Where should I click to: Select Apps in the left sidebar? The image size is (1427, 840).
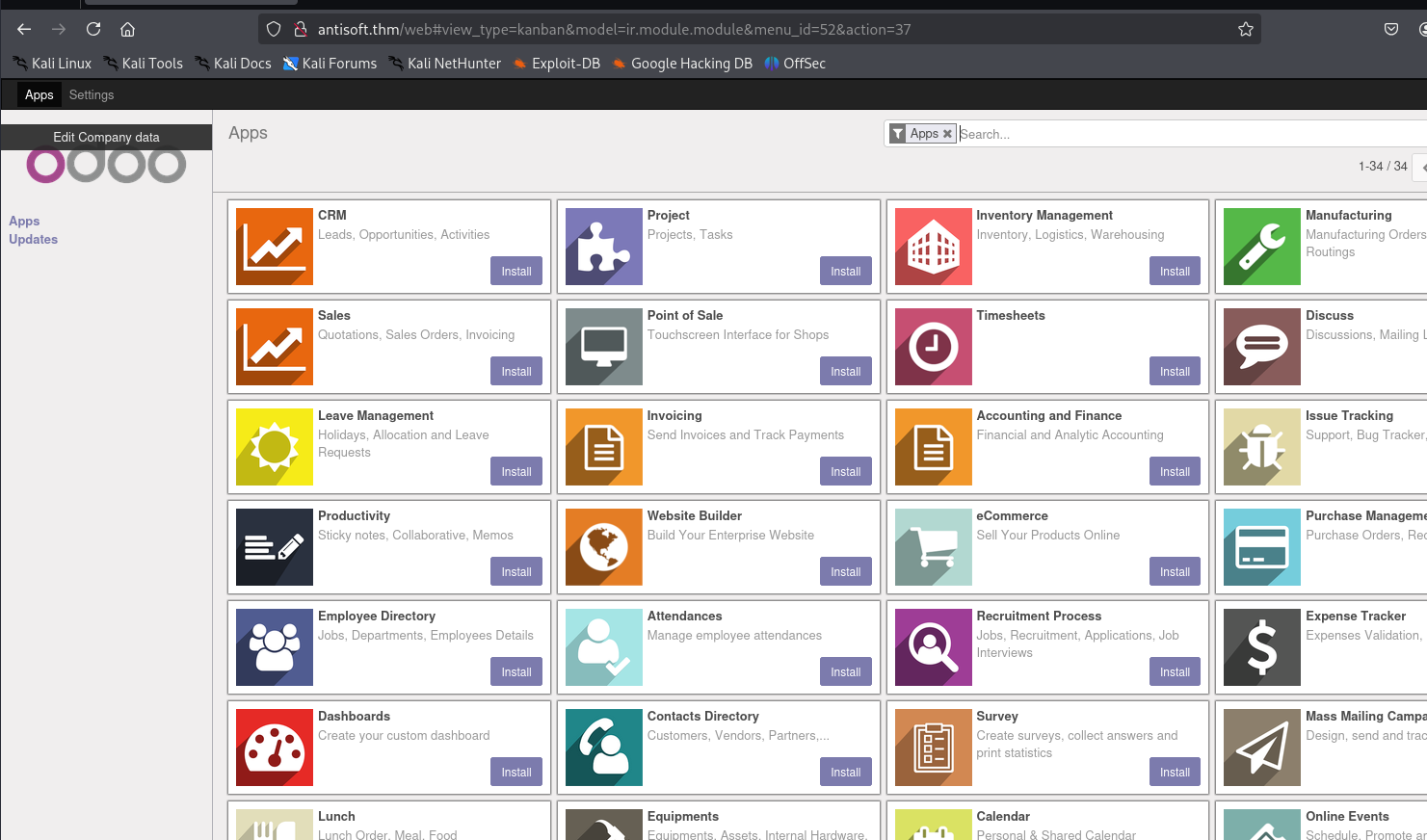(24, 221)
